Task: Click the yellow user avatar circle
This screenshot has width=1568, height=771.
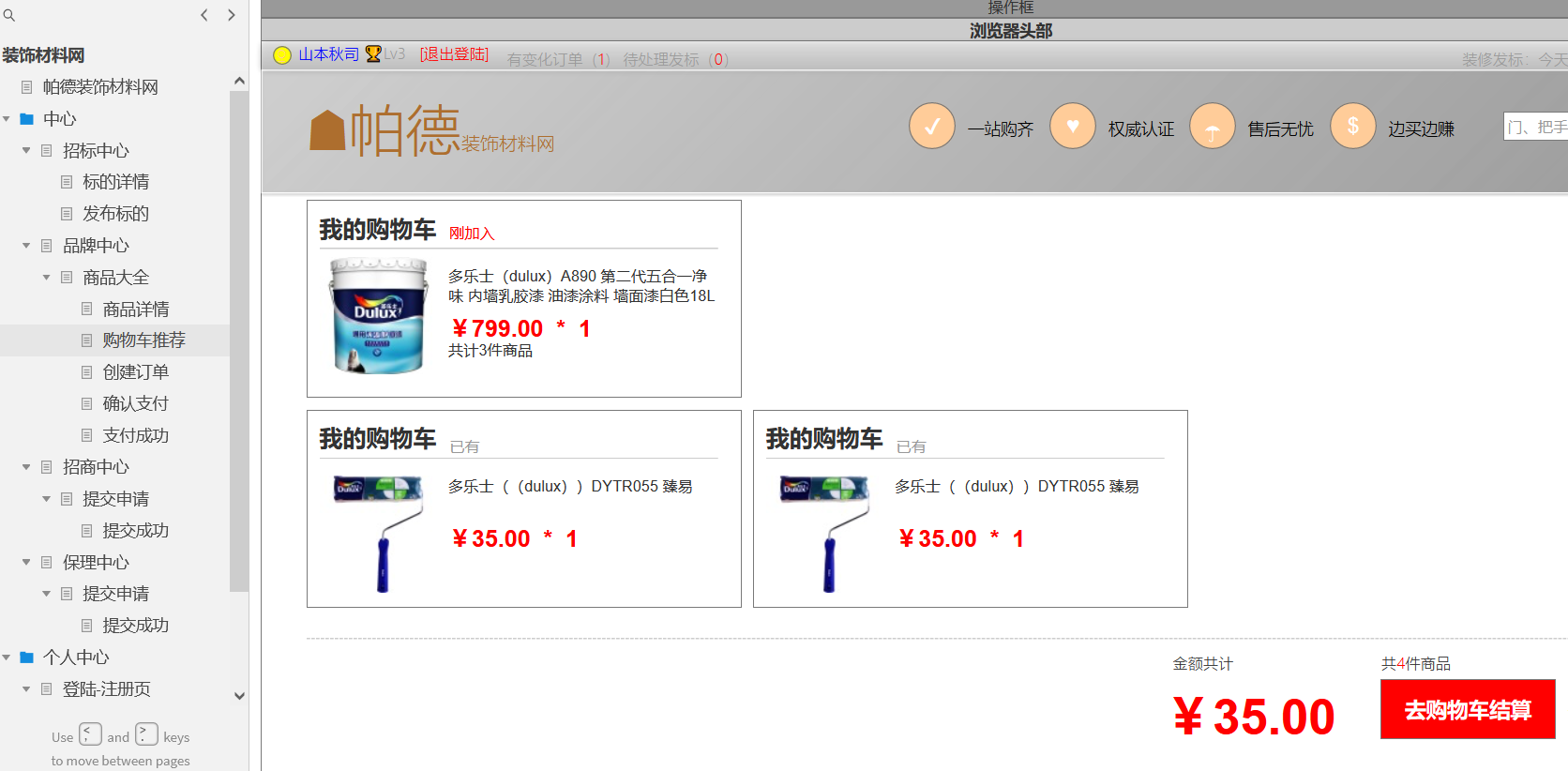Action: pyautogui.click(x=282, y=55)
